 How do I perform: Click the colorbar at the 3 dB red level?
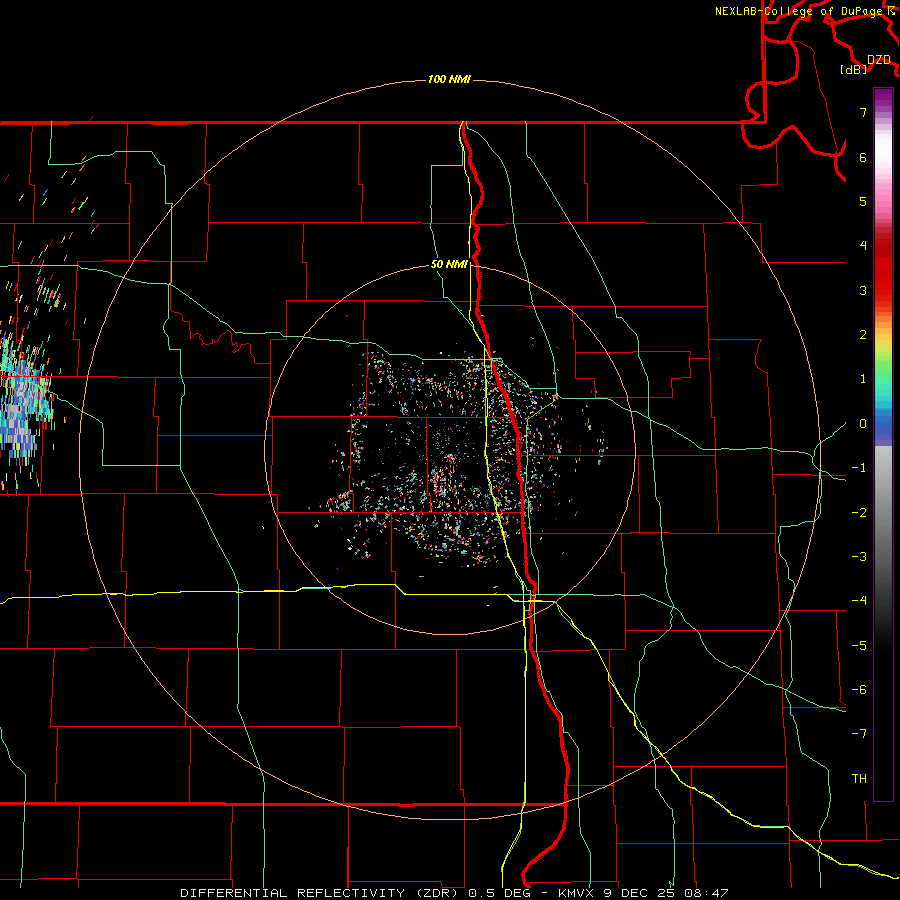883,290
